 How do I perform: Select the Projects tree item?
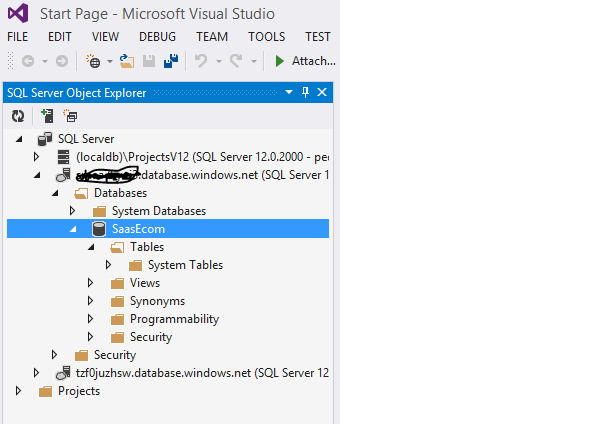tap(79, 391)
